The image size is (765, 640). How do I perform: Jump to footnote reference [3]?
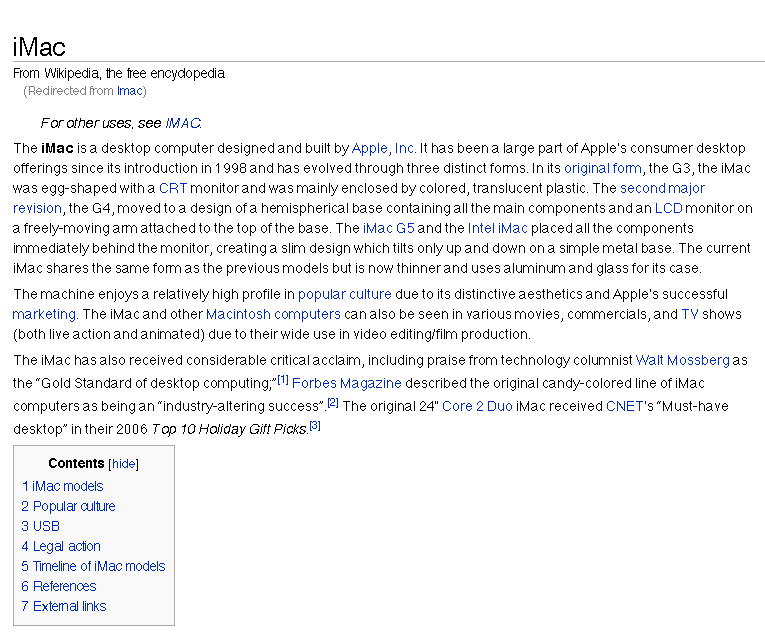click(x=315, y=426)
